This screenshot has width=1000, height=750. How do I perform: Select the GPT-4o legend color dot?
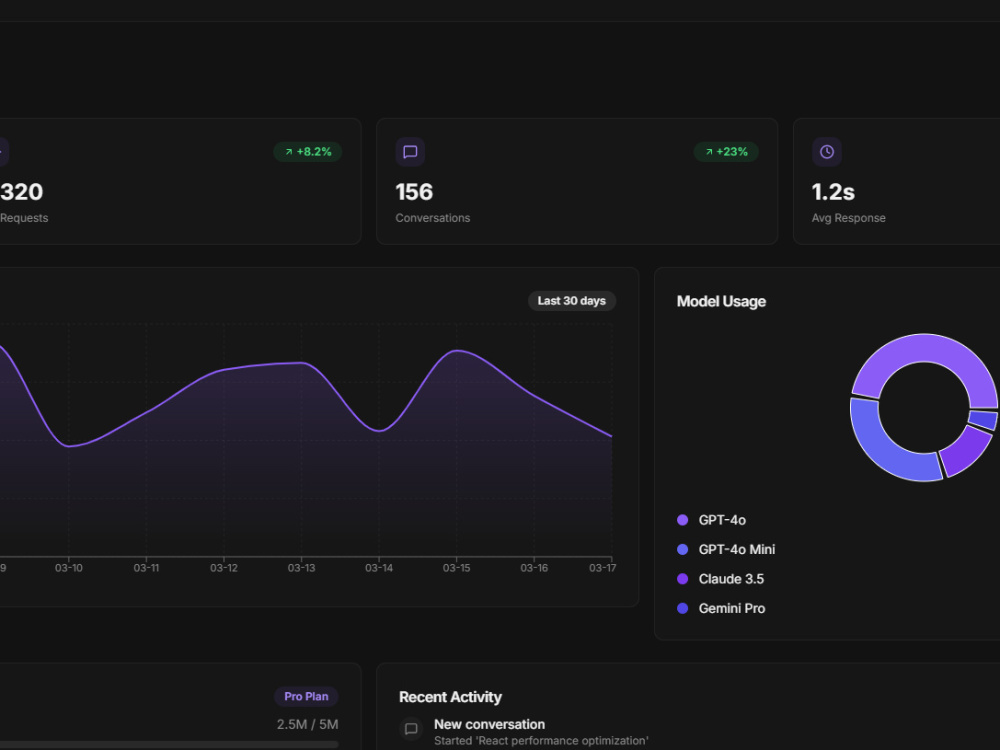click(x=682, y=520)
